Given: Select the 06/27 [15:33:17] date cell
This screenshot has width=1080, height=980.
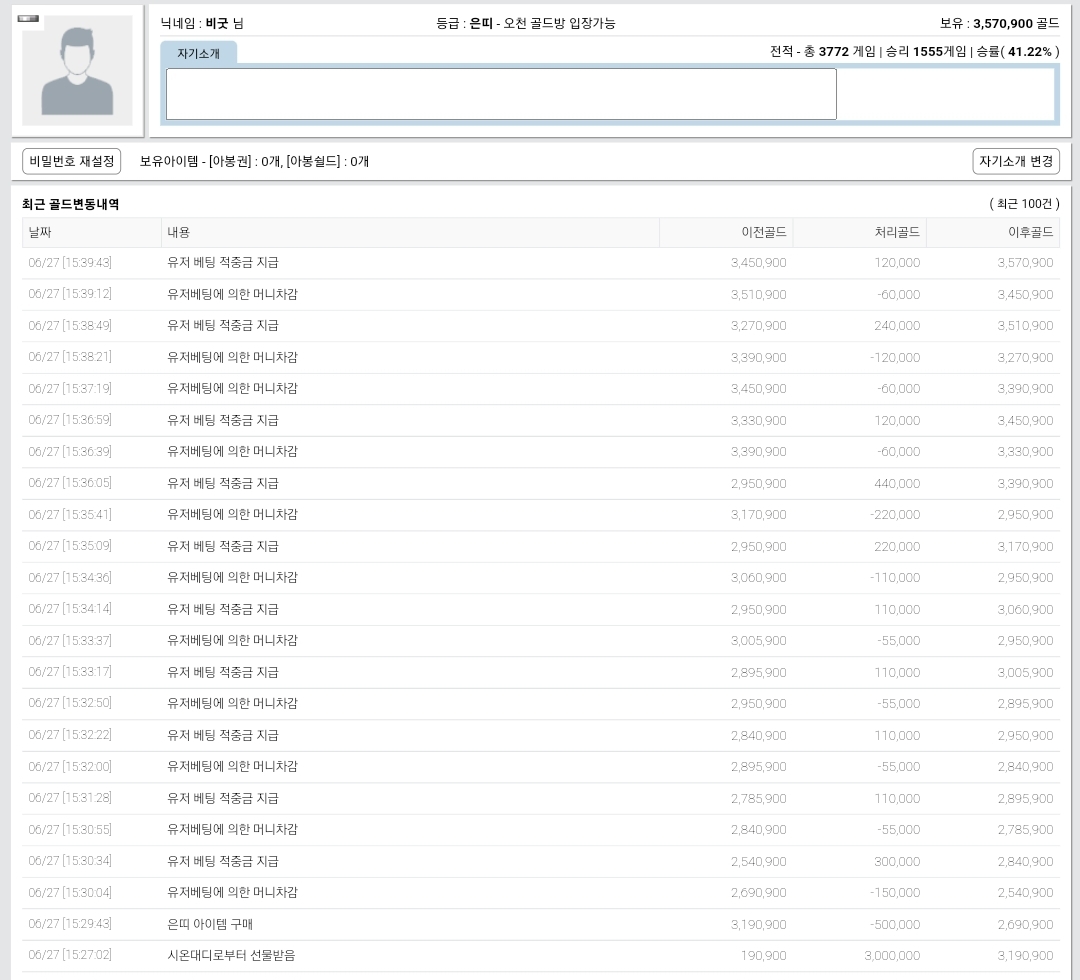Looking at the screenshot, I should click(x=70, y=672).
